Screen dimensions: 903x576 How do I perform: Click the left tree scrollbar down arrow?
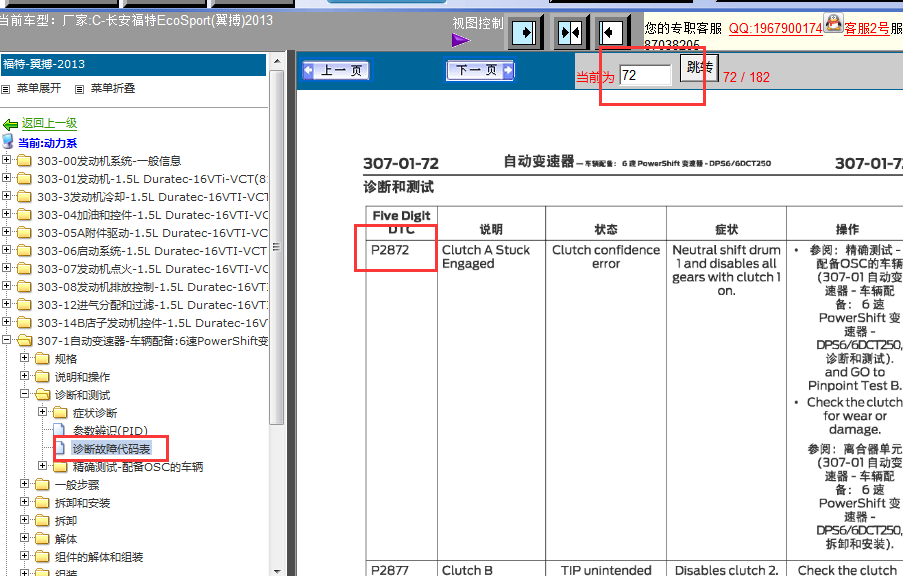[x=277, y=571]
